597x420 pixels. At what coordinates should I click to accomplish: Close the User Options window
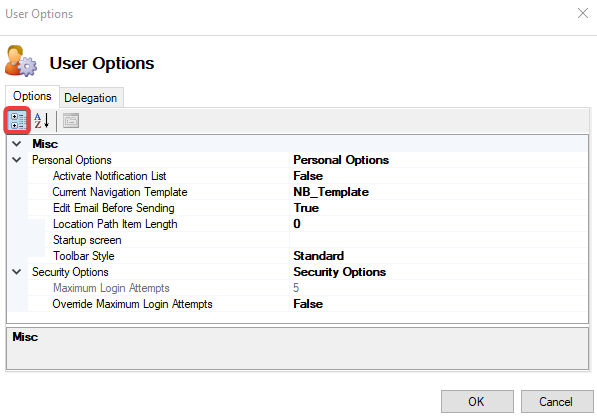(x=583, y=13)
